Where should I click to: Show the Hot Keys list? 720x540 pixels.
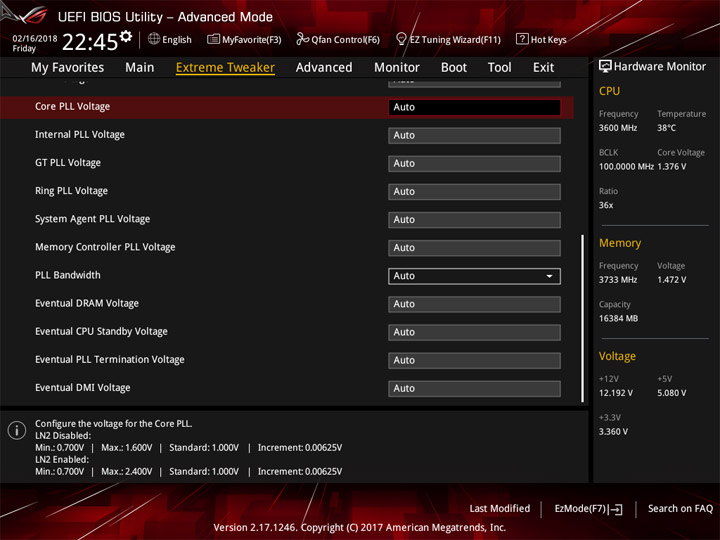click(541, 39)
